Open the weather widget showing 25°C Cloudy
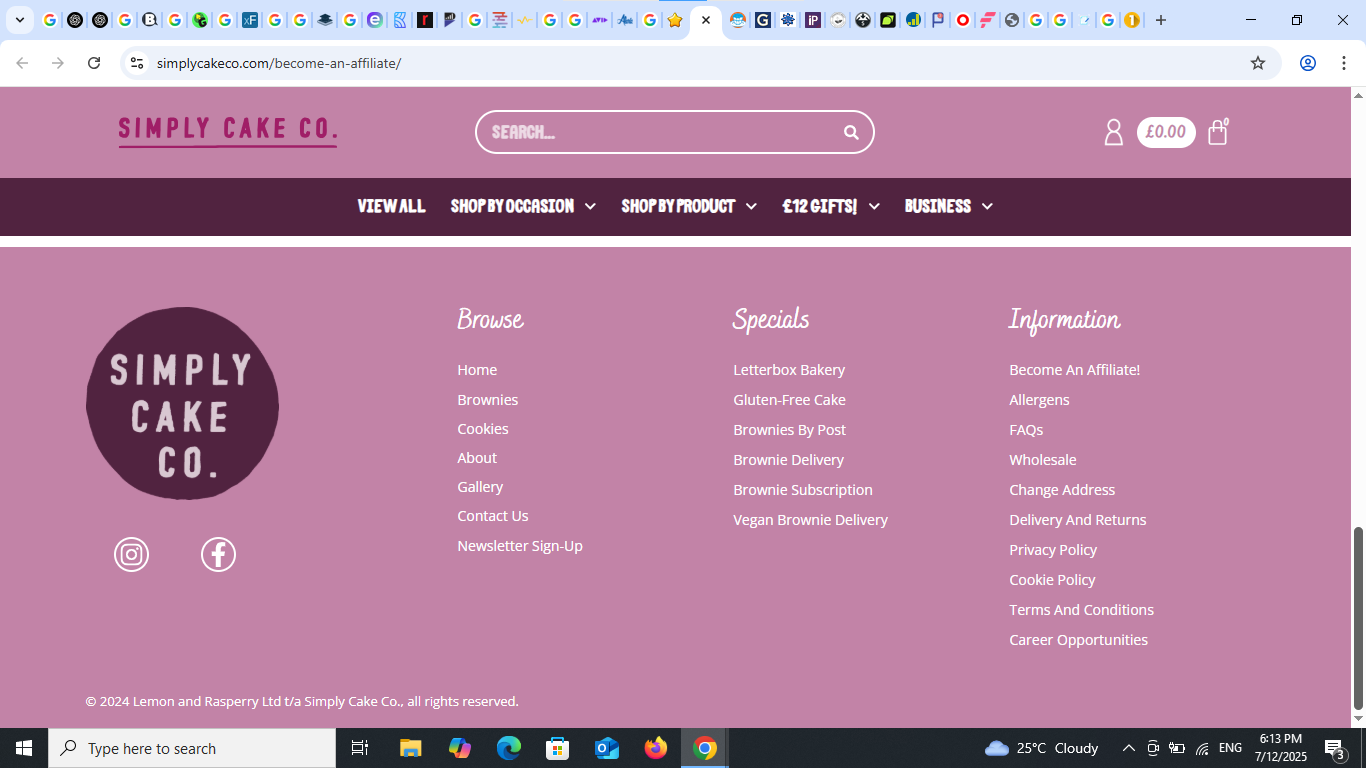 (x=1041, y=748)
